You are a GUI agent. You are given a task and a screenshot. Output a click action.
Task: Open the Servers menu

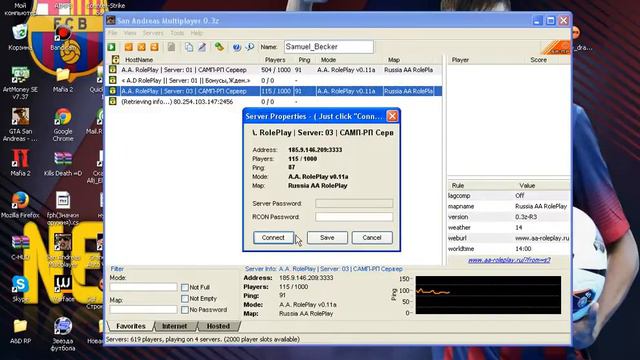(153, 33)
